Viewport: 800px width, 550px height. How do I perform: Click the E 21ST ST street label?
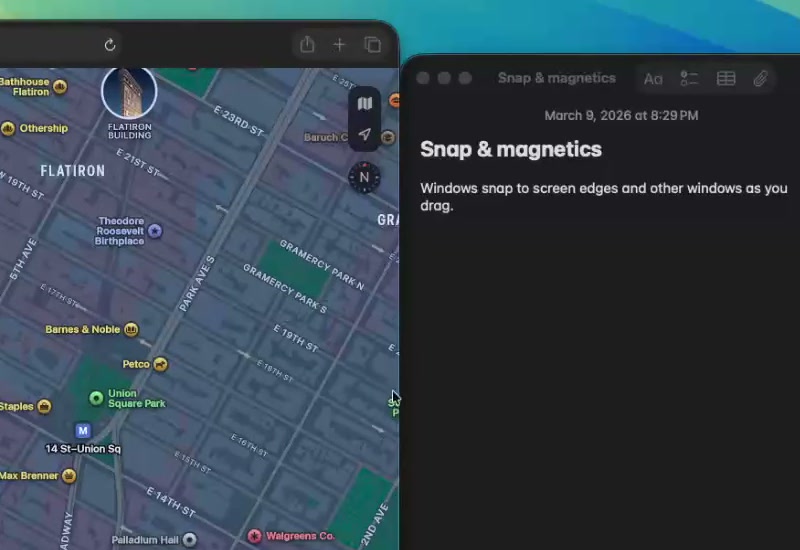click(138, 162)
